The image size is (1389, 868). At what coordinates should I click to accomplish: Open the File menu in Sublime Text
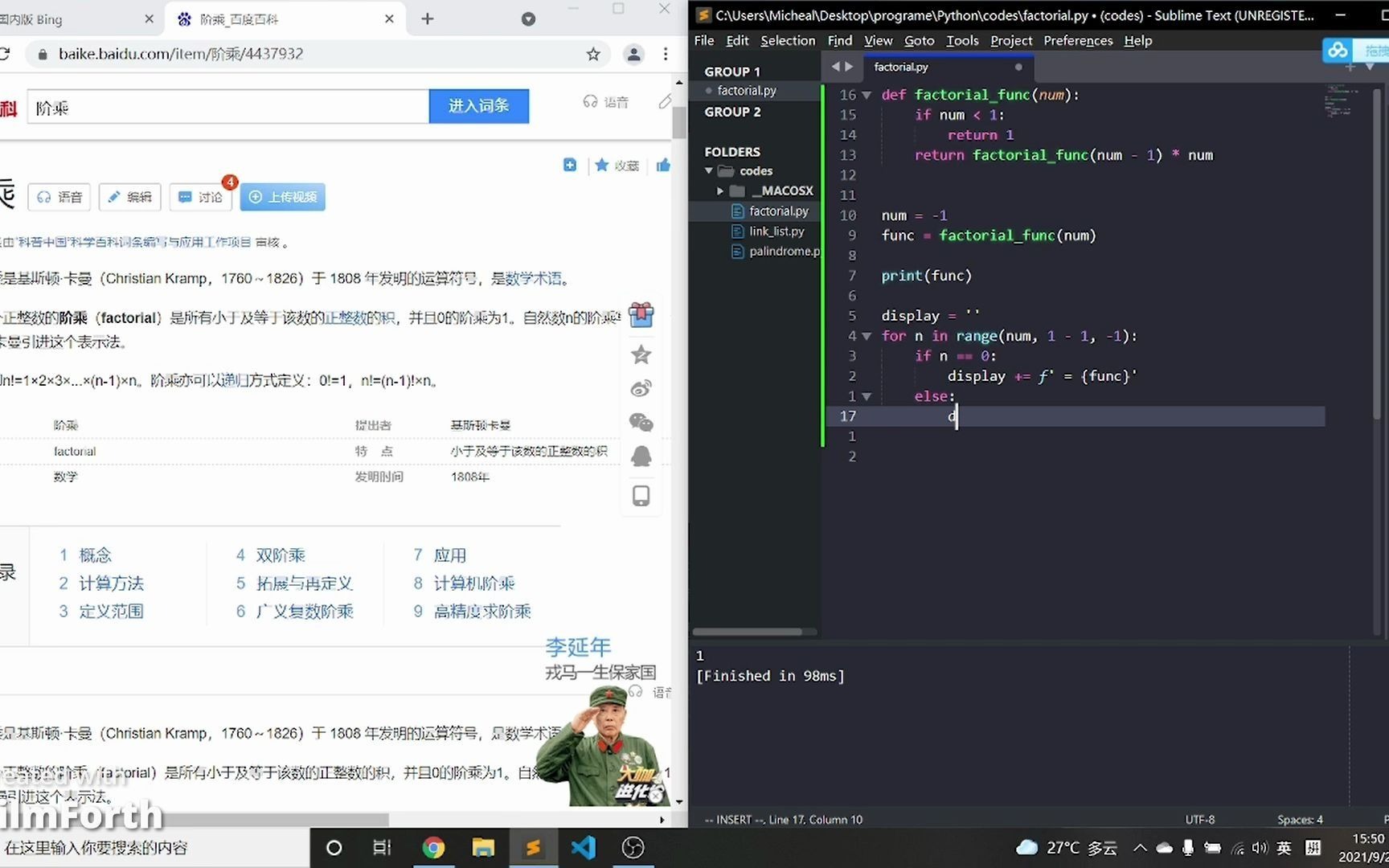pos(704,40)
